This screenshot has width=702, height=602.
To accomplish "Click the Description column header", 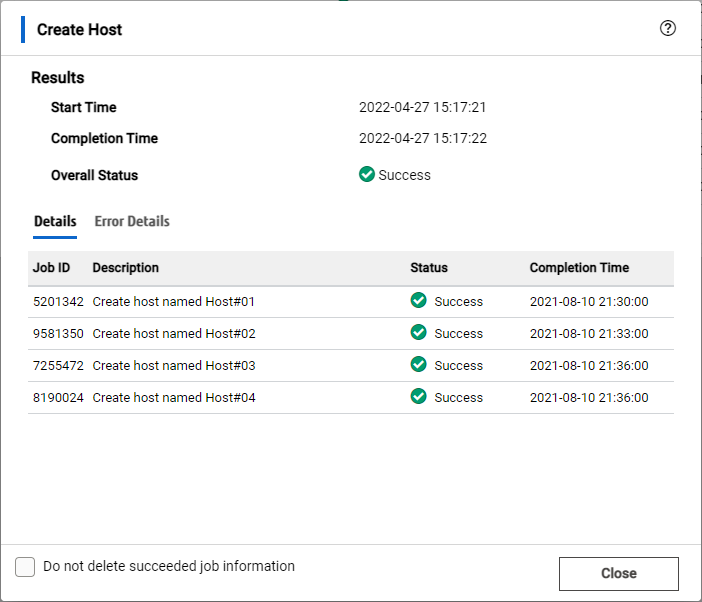I will pyautogui.click(x=125, y=268).
